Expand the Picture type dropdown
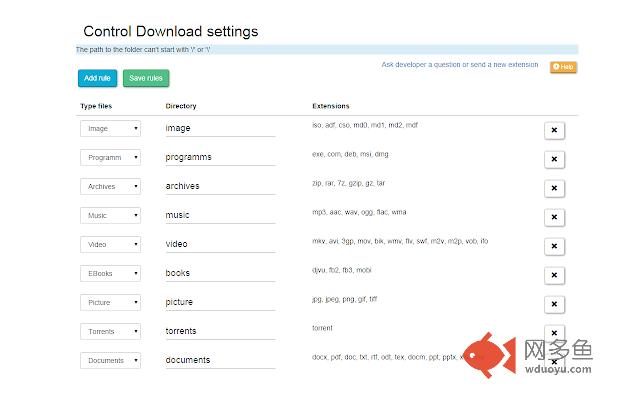The width and height of the screenshot is (640, 400). point(111,302)
